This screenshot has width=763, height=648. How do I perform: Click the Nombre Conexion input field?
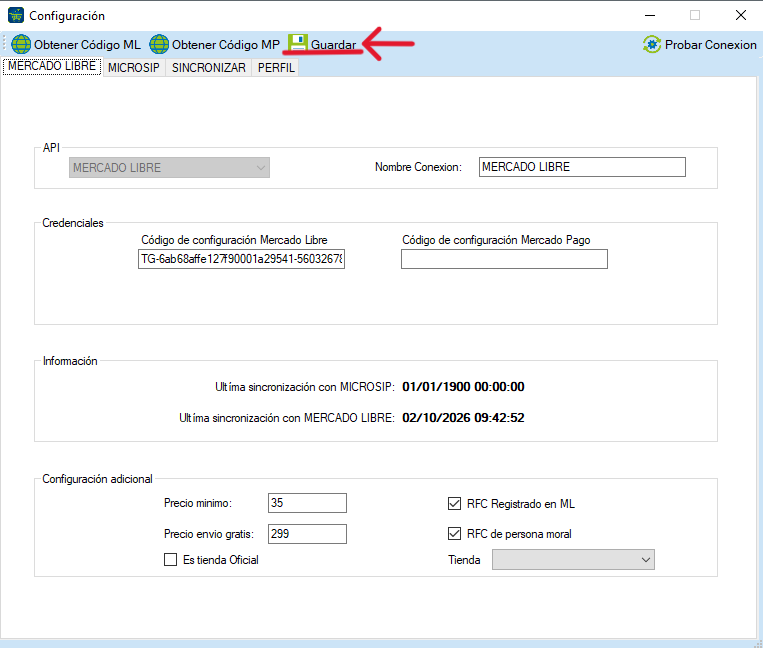click(x=582, y=167)
